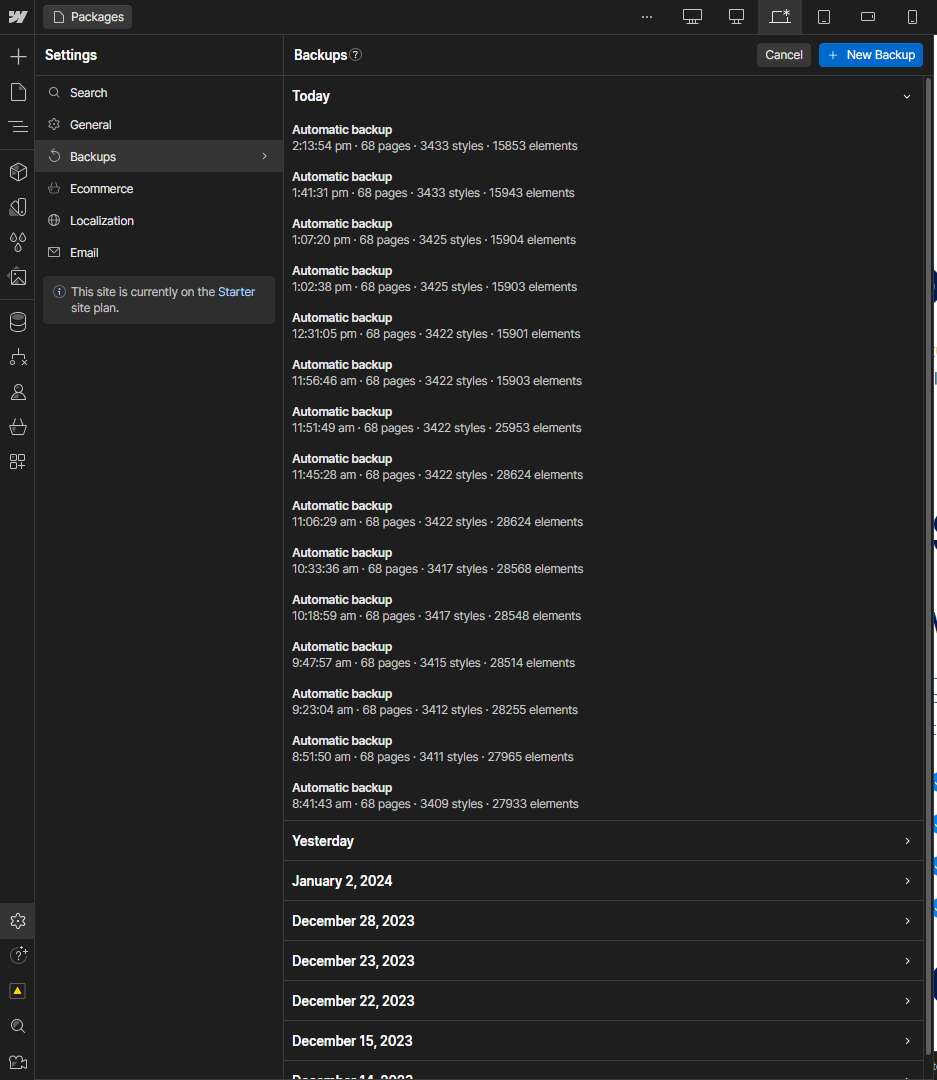Open the Logic flows icon
This screenshot has width=937, height=1080.
pyautogui.click(x=18, y=357)
